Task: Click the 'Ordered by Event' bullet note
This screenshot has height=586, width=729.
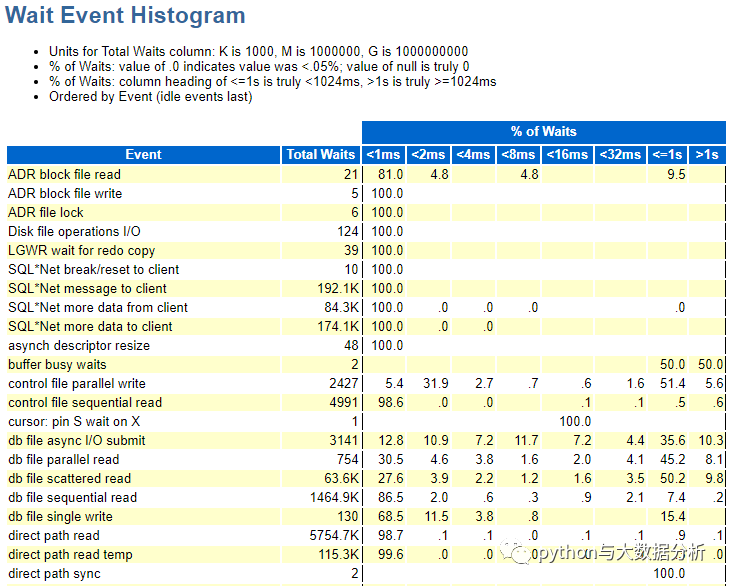Action: pos(150,97)
